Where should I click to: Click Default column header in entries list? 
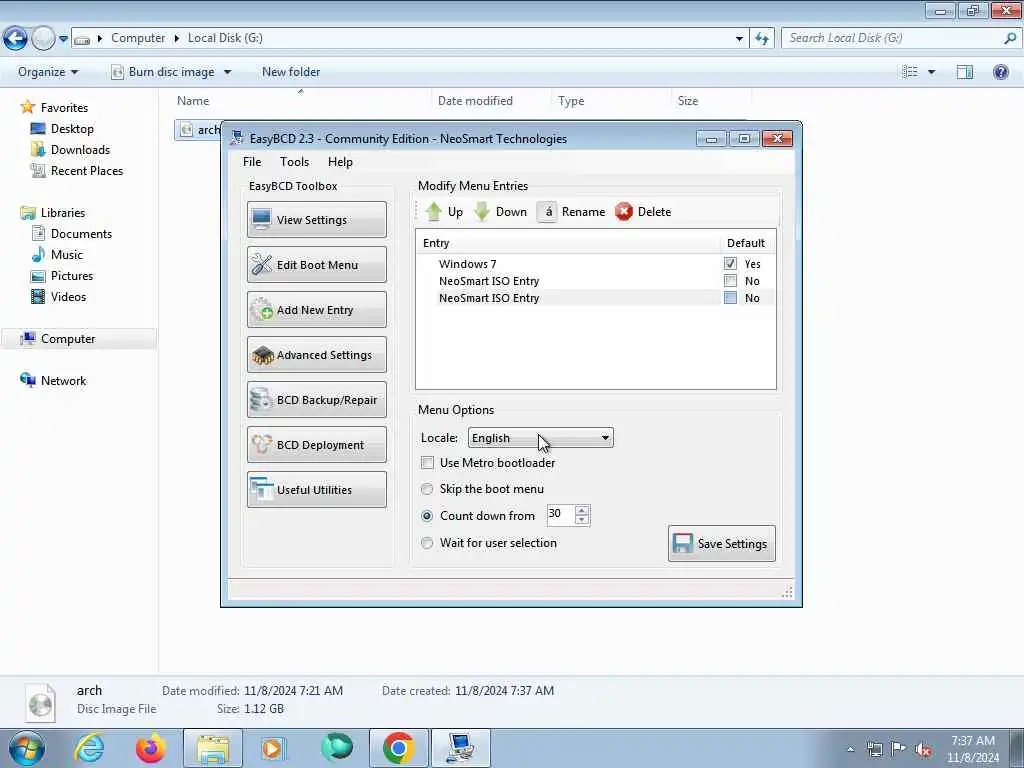point(747,243)
